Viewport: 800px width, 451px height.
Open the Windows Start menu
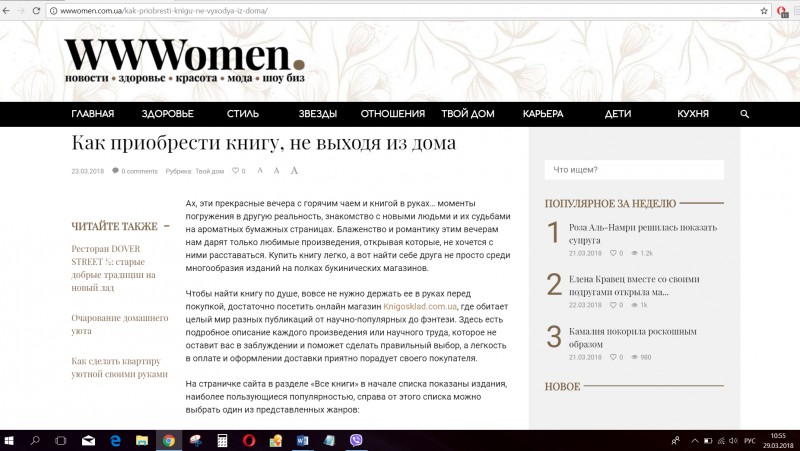(9, 440)
